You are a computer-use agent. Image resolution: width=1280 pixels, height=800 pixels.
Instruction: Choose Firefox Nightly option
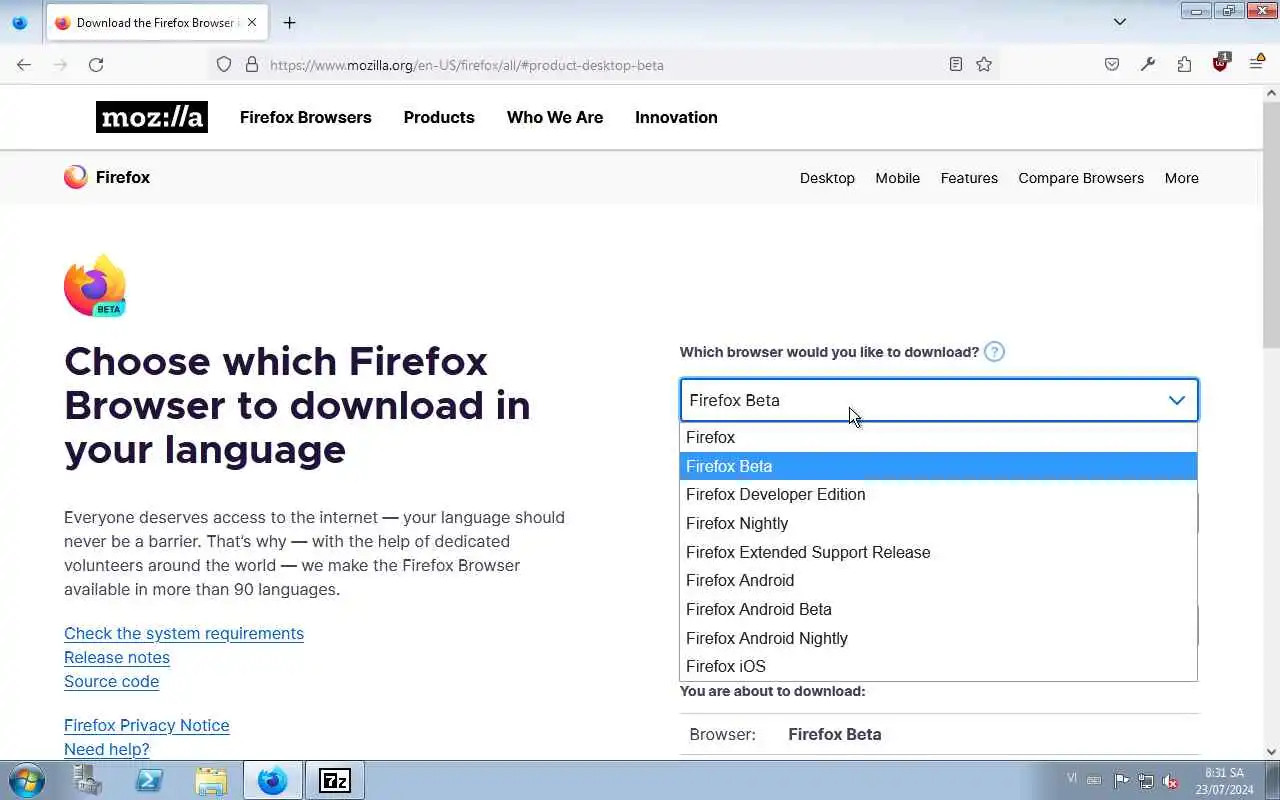[x=938, y=523]
